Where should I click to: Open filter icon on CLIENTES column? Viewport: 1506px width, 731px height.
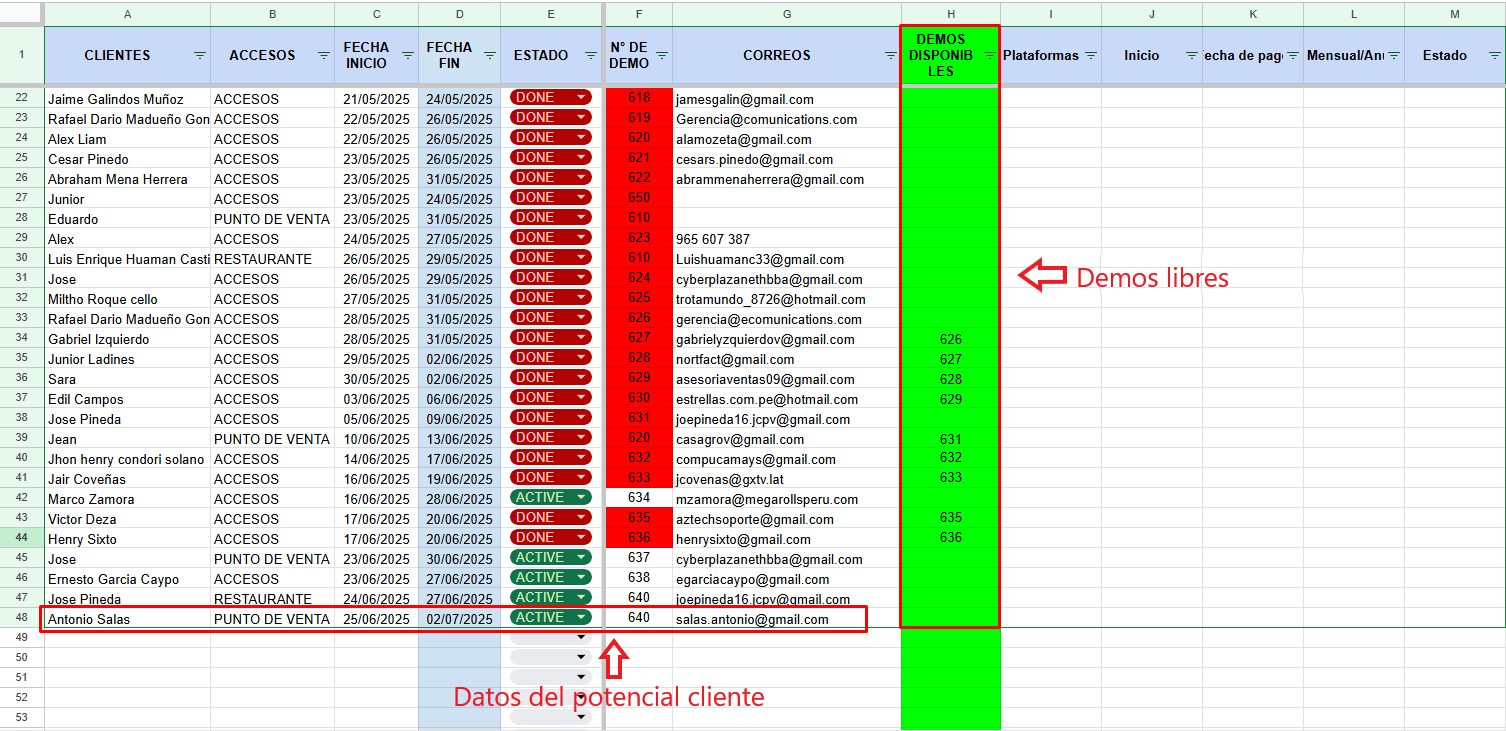[x=200, y=56]
